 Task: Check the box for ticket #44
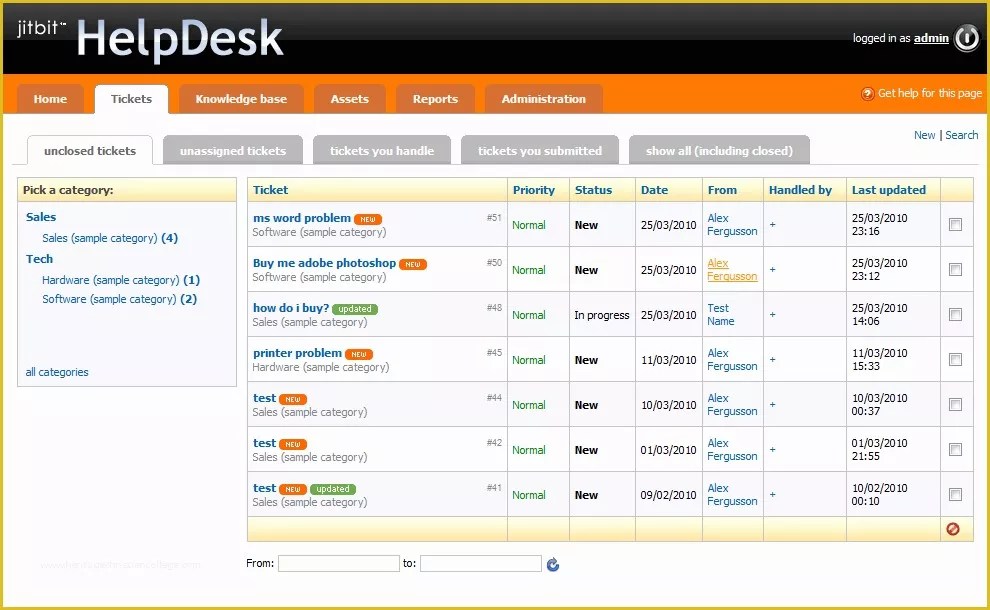[955, 405]
